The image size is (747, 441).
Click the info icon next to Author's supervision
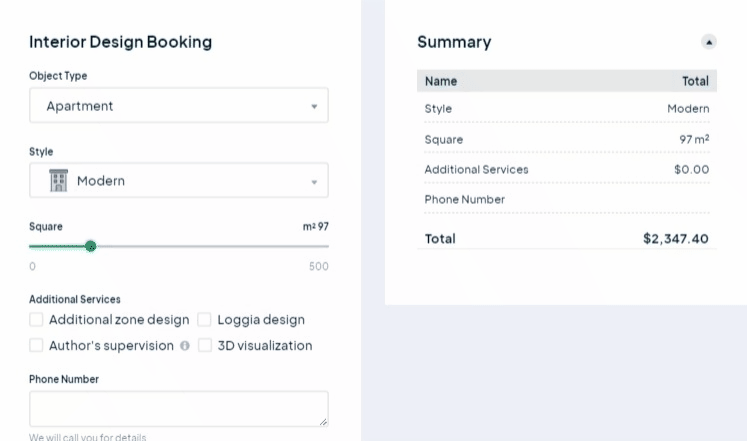[x=184, y=346]
